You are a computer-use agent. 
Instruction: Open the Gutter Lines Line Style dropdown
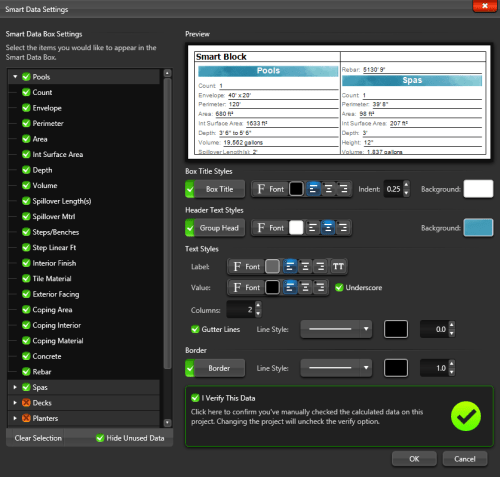[x=336, y=329]
